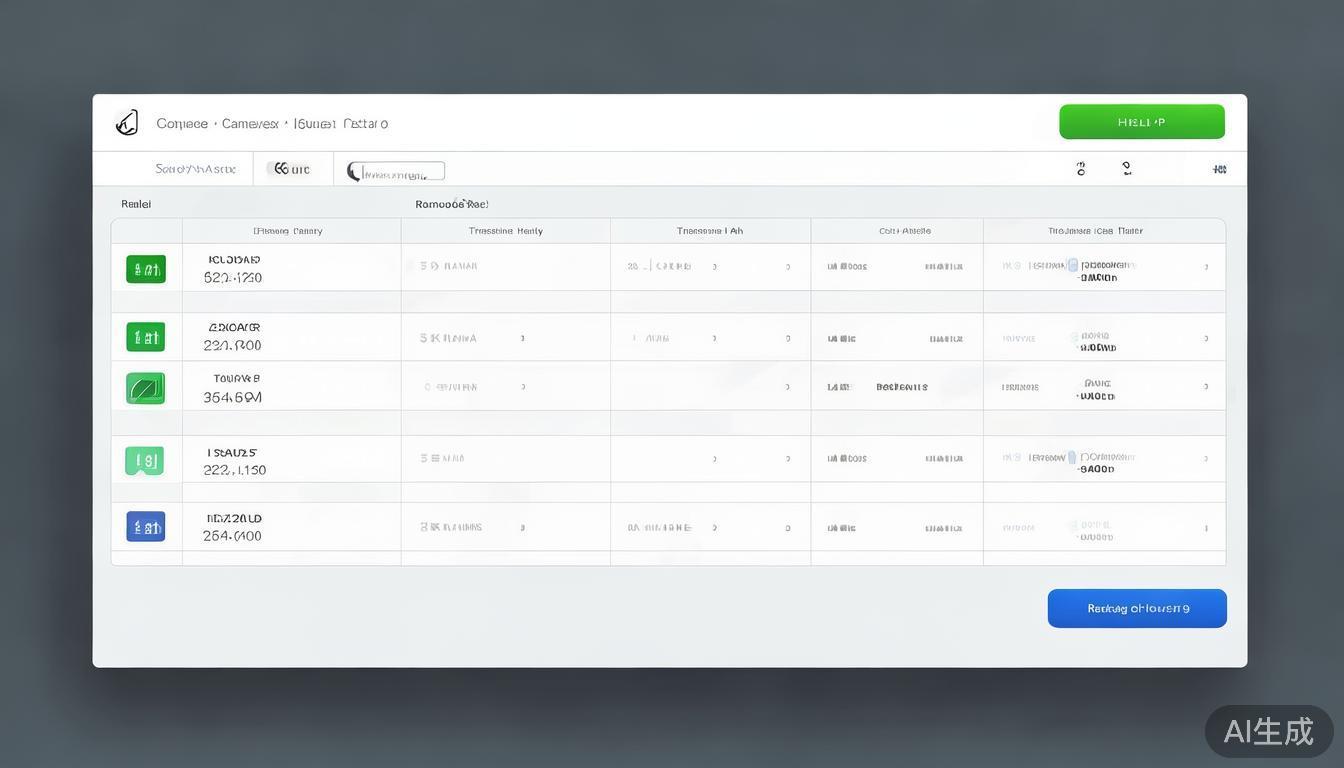Click the green chart icon on the third row
Viewport: 1344px width, 768px height.
(146, 387)
